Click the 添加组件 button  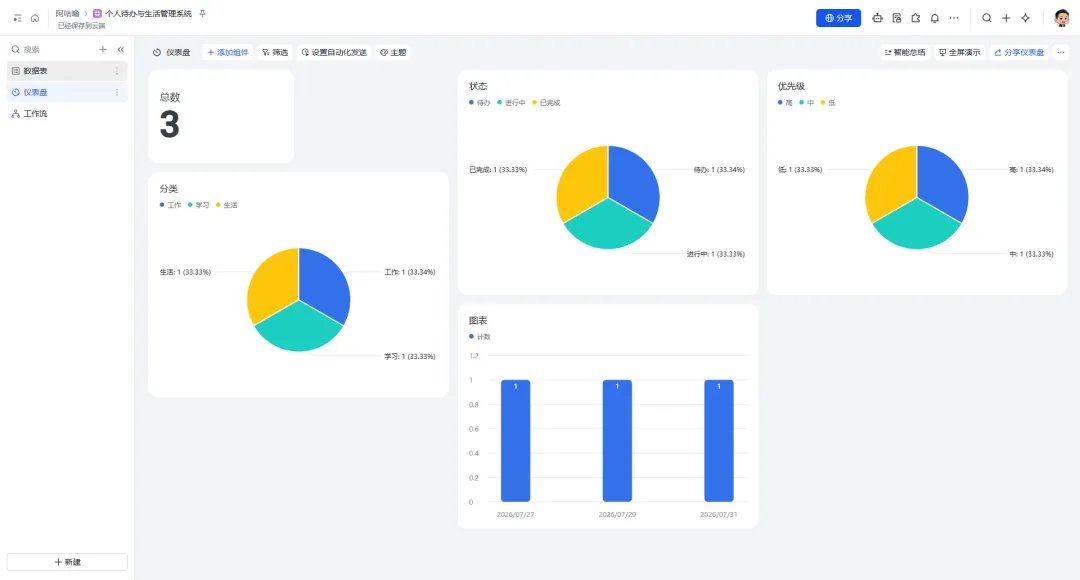pos(228,52)
